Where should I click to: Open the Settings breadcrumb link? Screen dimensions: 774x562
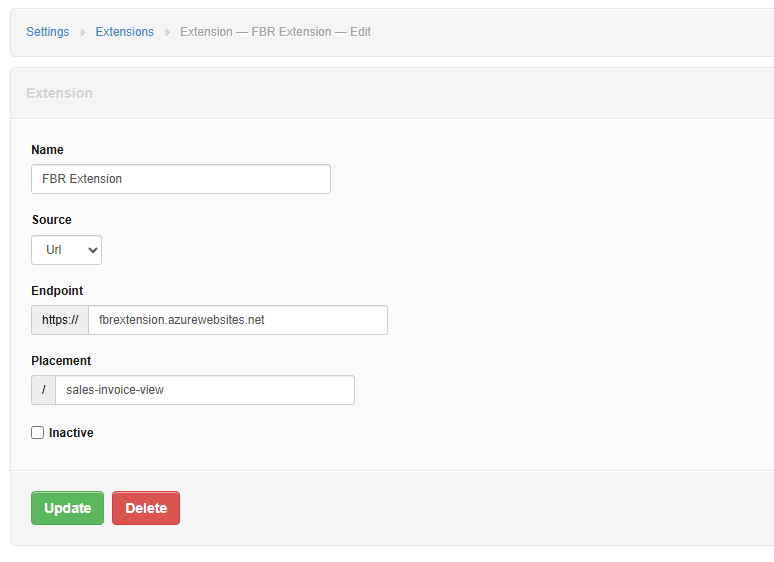click(47, 32)
